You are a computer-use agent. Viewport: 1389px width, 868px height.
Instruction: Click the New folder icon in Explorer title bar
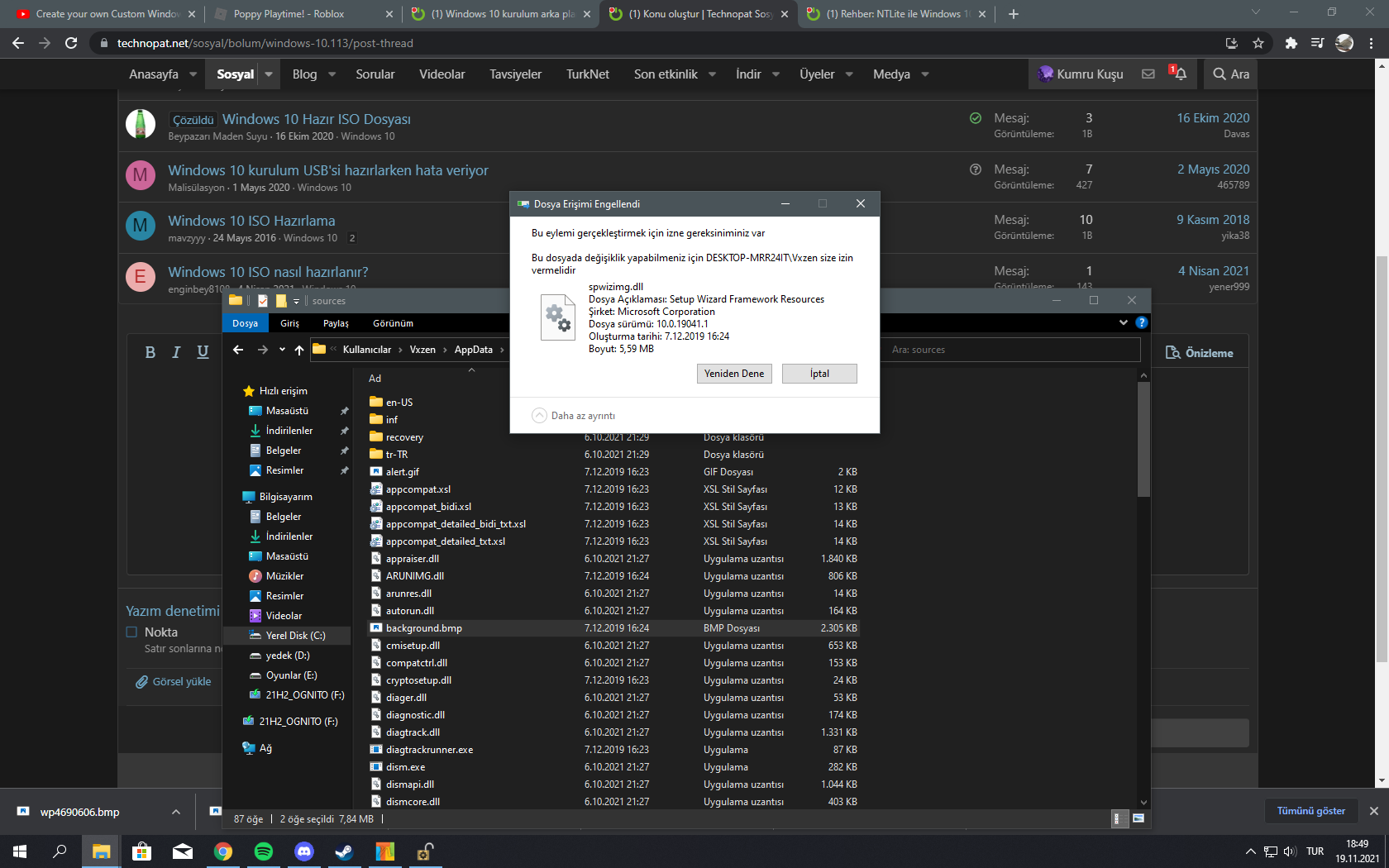coord(281,301)
